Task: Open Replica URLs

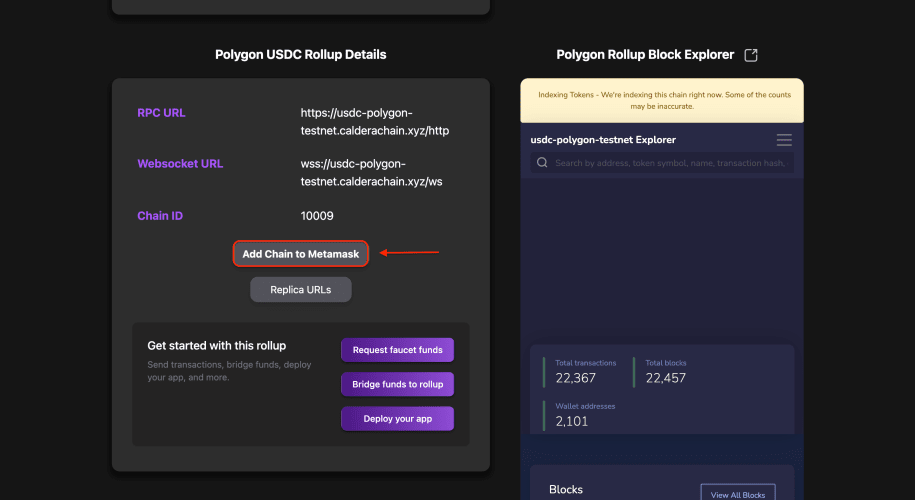Action: point(301,289)
